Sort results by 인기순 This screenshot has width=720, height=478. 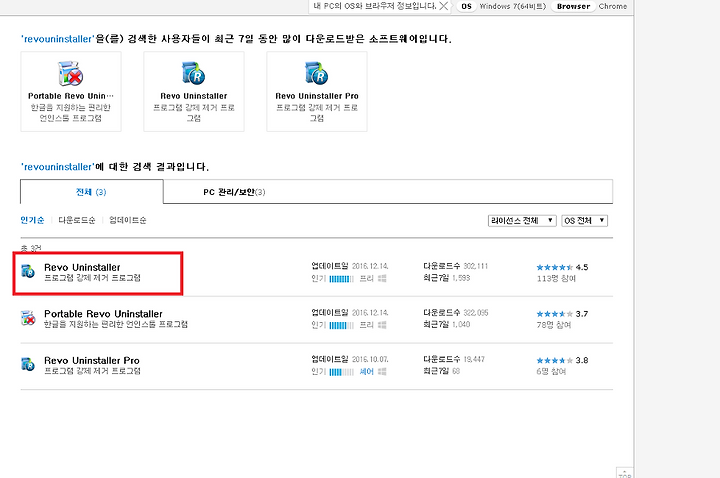[32, 220]
